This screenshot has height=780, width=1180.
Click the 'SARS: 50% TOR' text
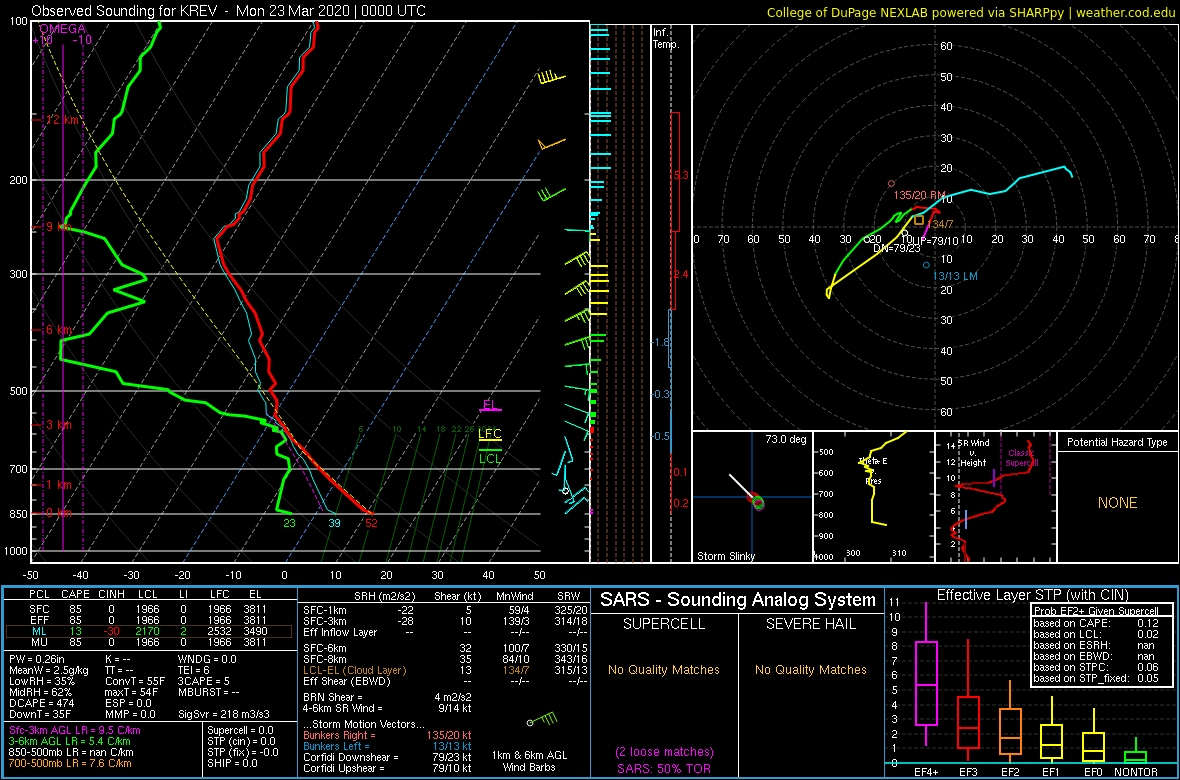pos(663,767)
